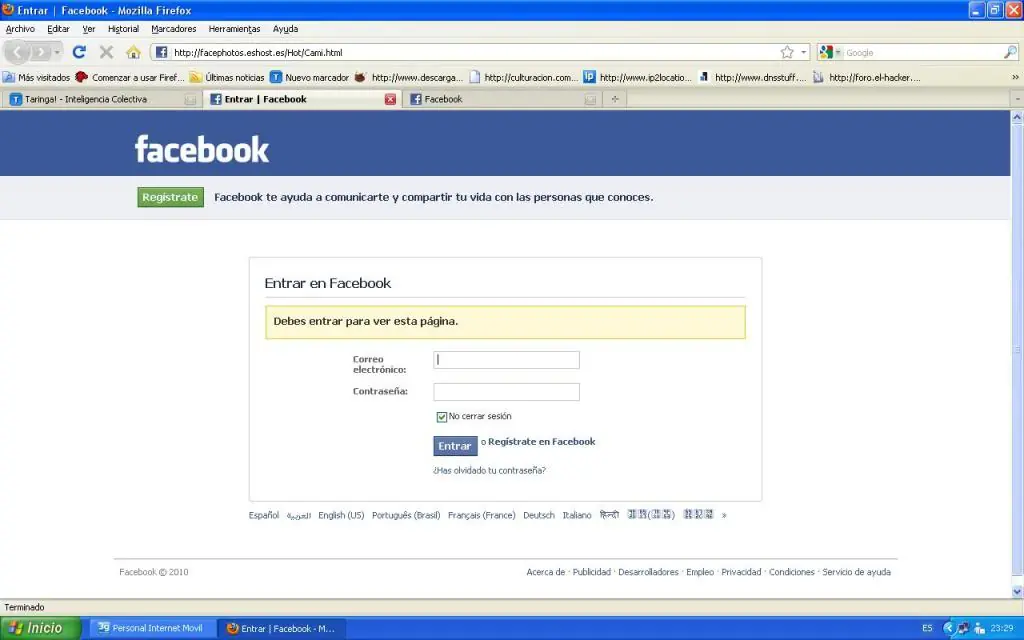Go forward with the Forward arrow
This screenshot has width=1024, height=640.
tap(40, 52)
